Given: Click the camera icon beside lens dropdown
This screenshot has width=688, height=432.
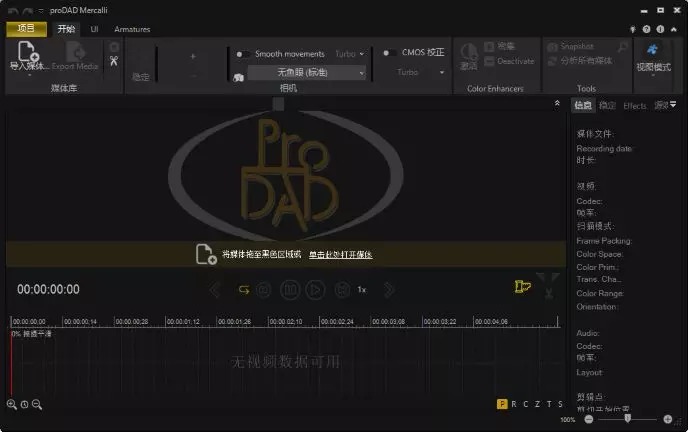Looking at the screenshot, I should tap(238, 78).
